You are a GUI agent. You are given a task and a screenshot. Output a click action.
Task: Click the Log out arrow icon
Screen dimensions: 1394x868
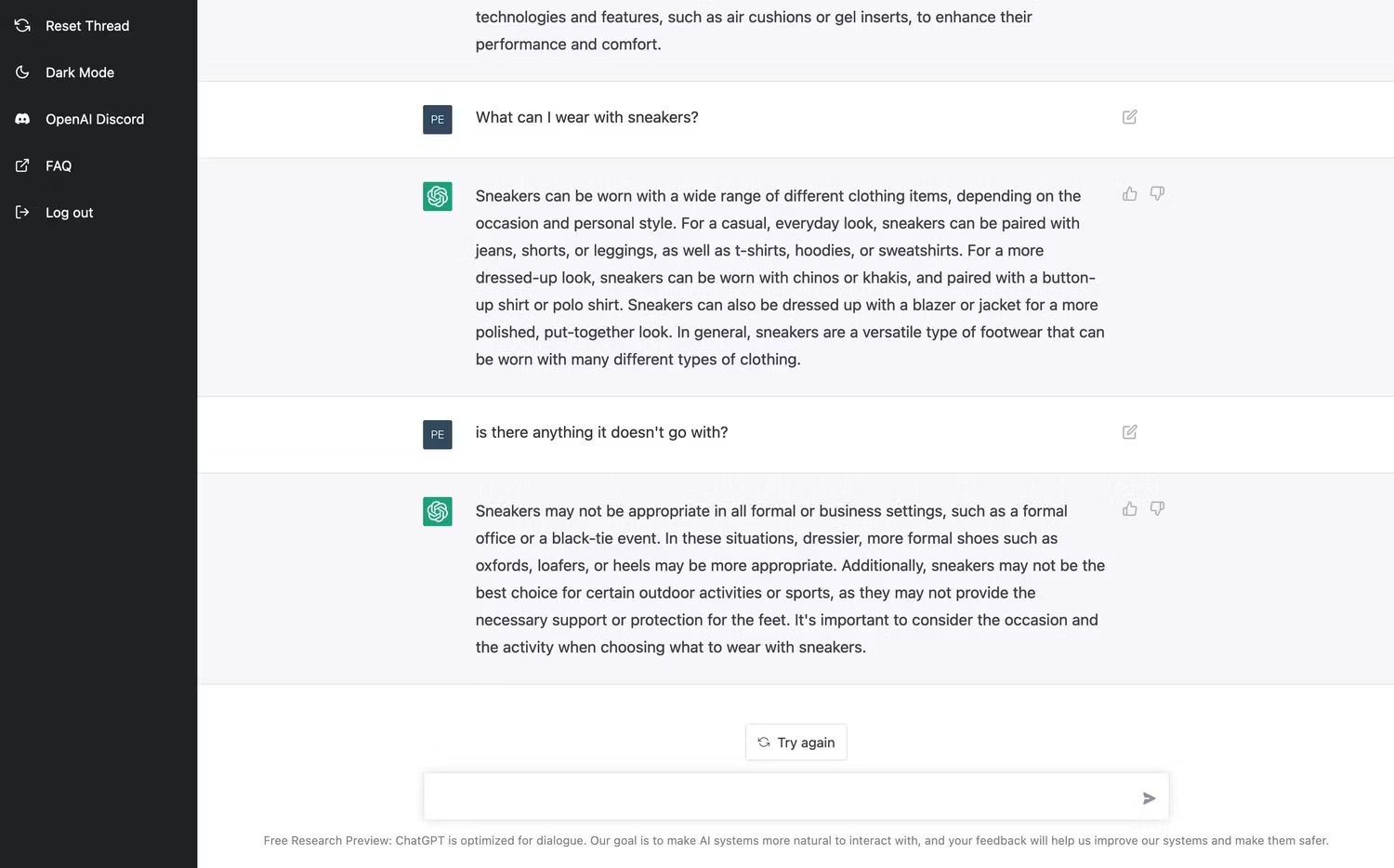click(22, 212)
